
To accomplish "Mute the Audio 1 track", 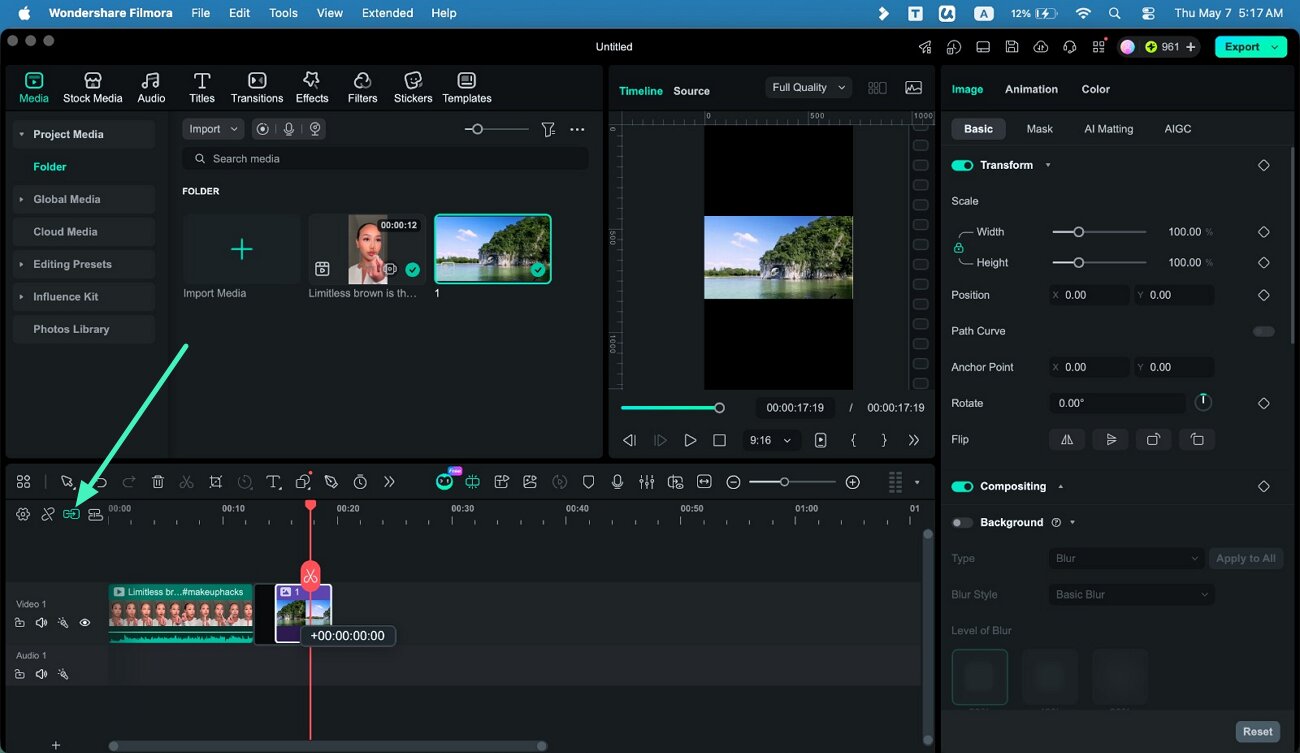I will coord(41,674).
